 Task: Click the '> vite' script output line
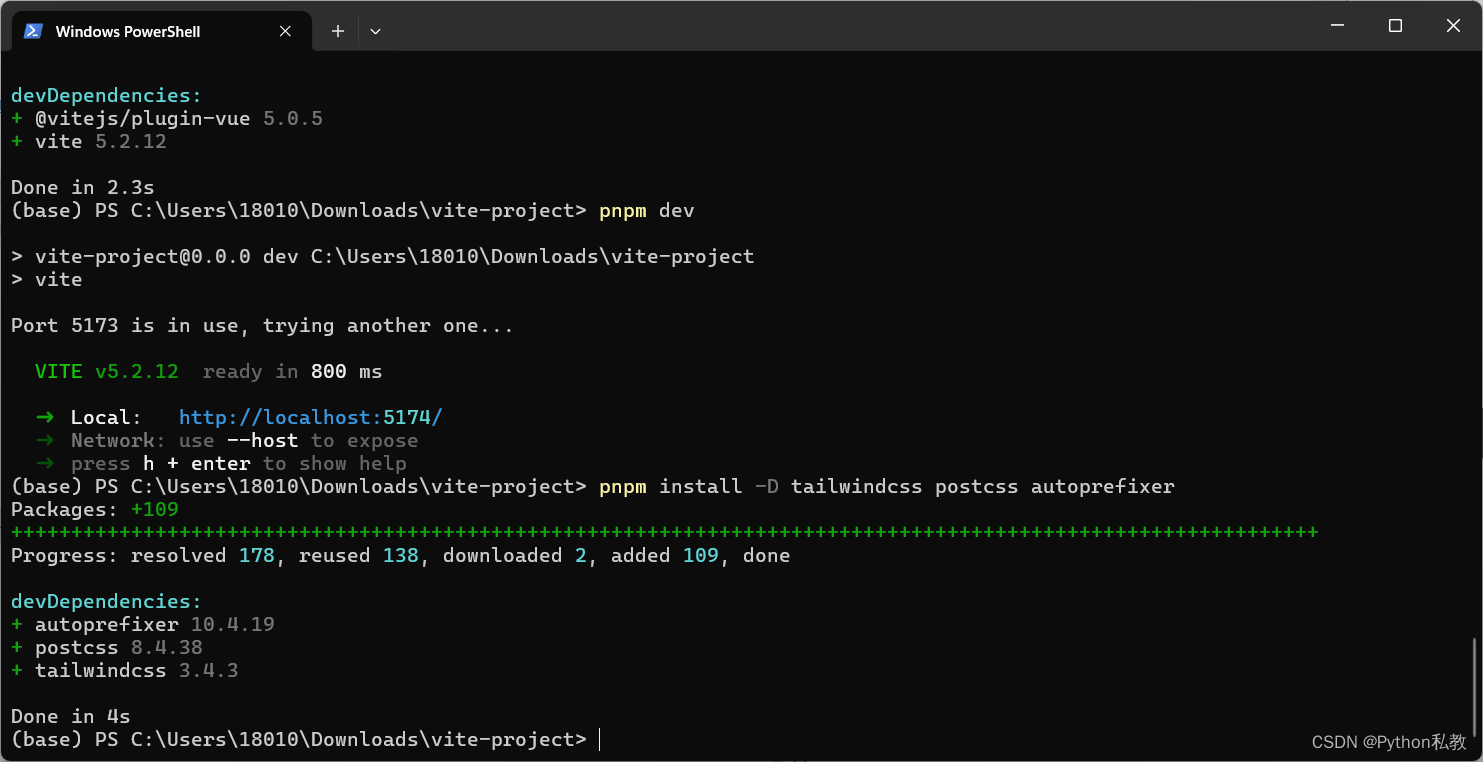pos(47,279)
